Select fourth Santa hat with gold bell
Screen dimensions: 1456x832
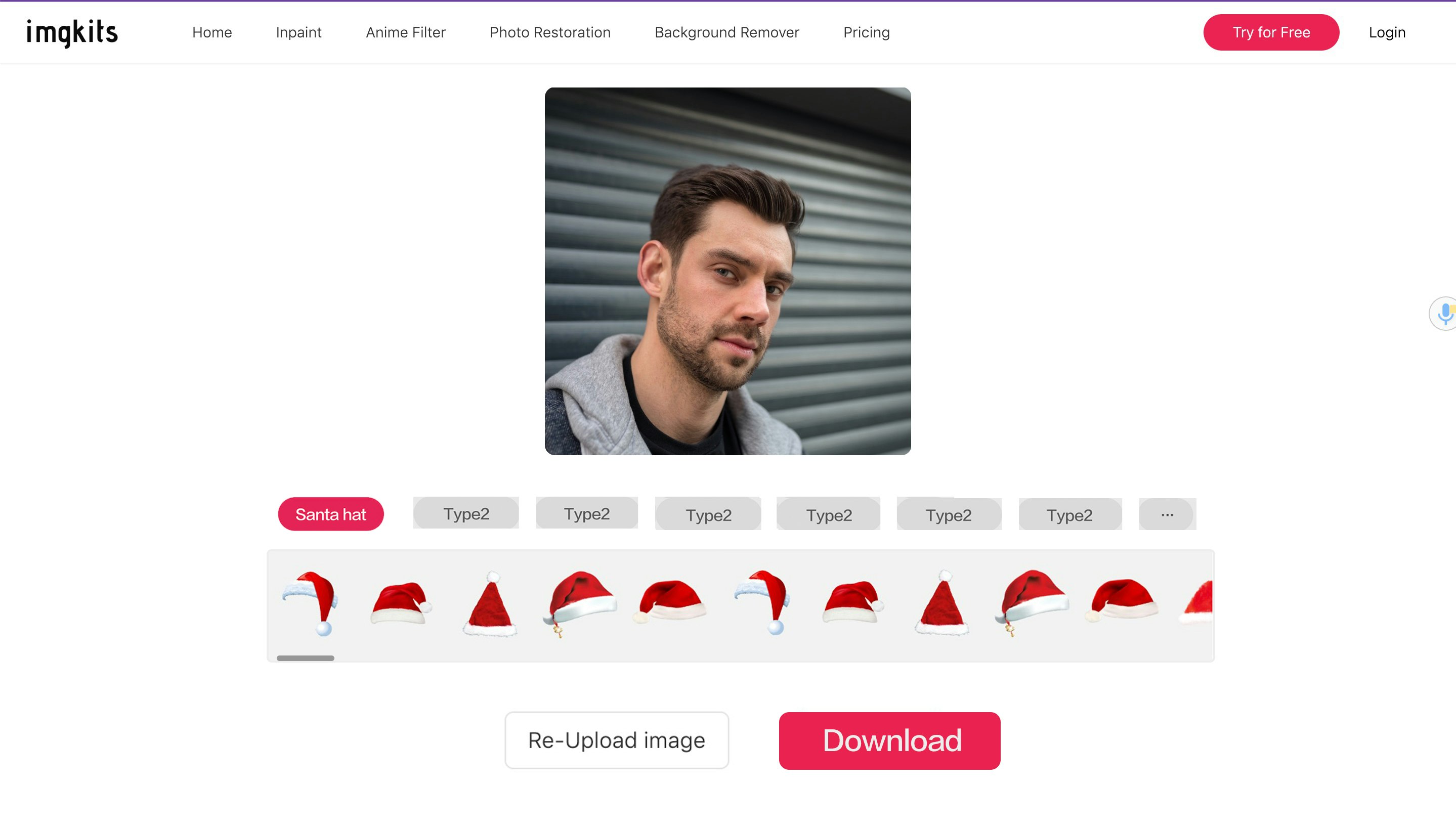pos(579,601)
